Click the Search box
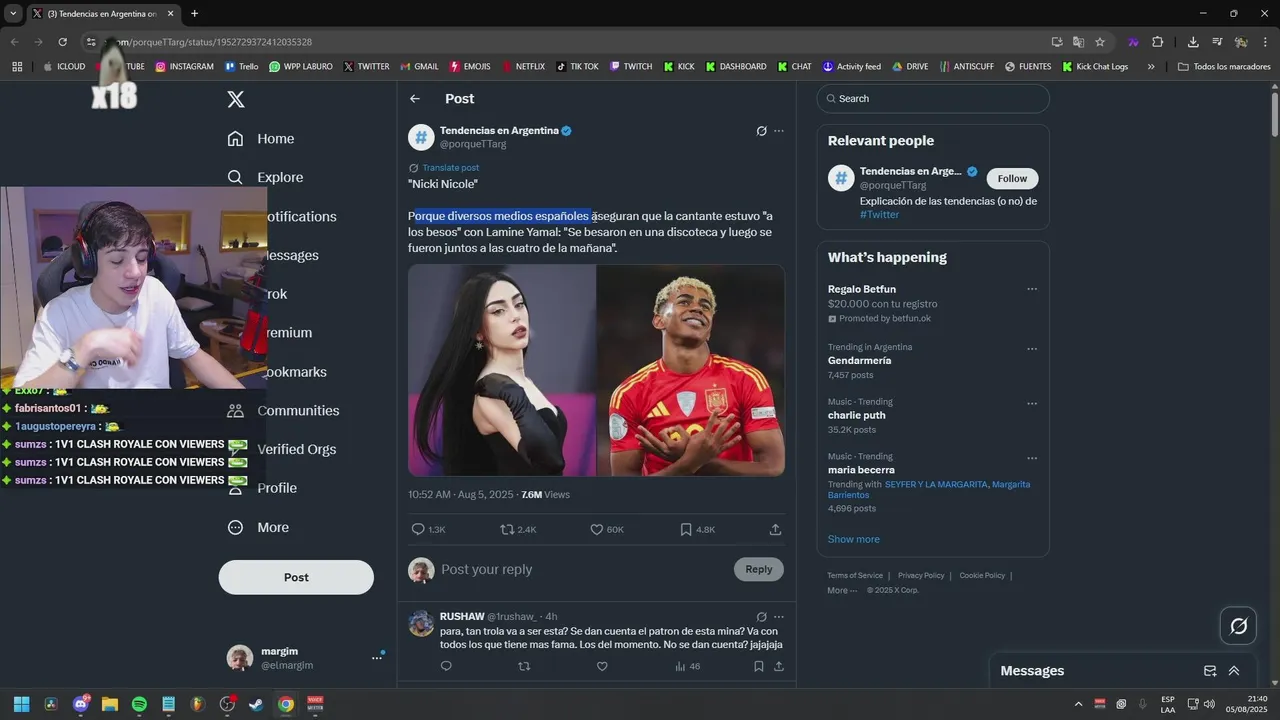Screen dimensions: 1280x720 tap(933, 99)
